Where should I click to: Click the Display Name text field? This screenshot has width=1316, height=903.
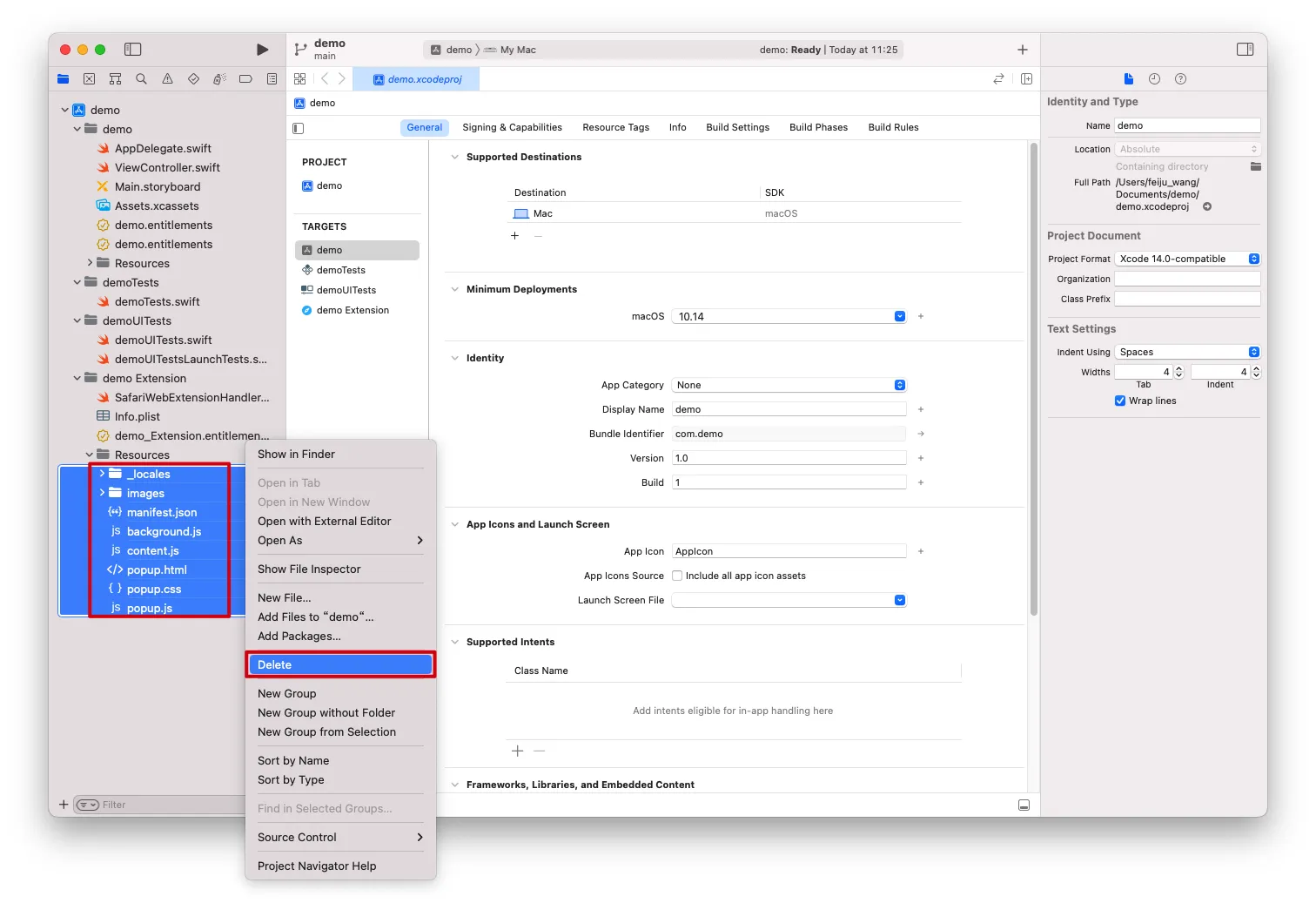789,409
